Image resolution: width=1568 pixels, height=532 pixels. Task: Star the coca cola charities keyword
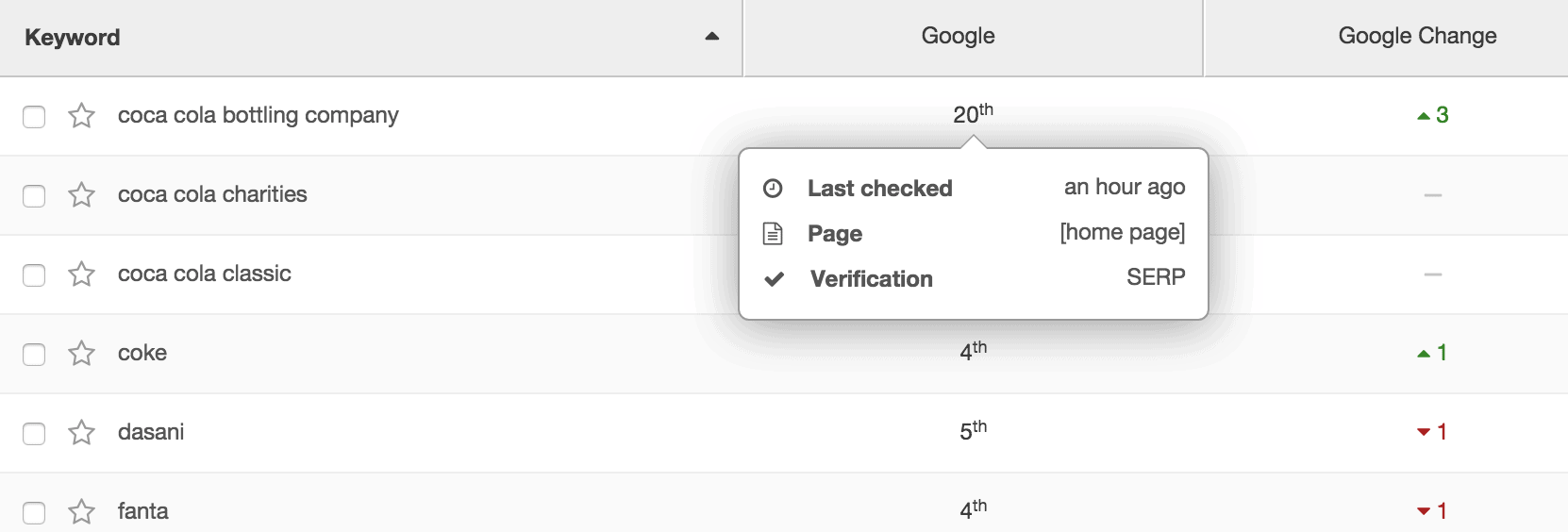(82, 195)
